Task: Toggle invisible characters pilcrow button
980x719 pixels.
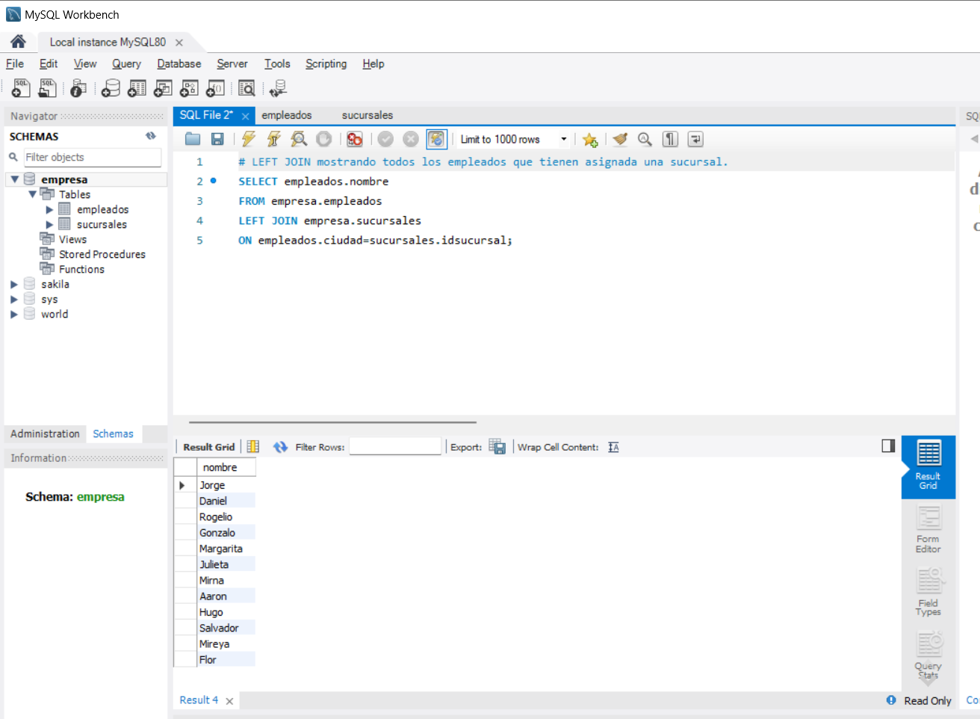Action: pyautogui.click(x=670, y=139)
